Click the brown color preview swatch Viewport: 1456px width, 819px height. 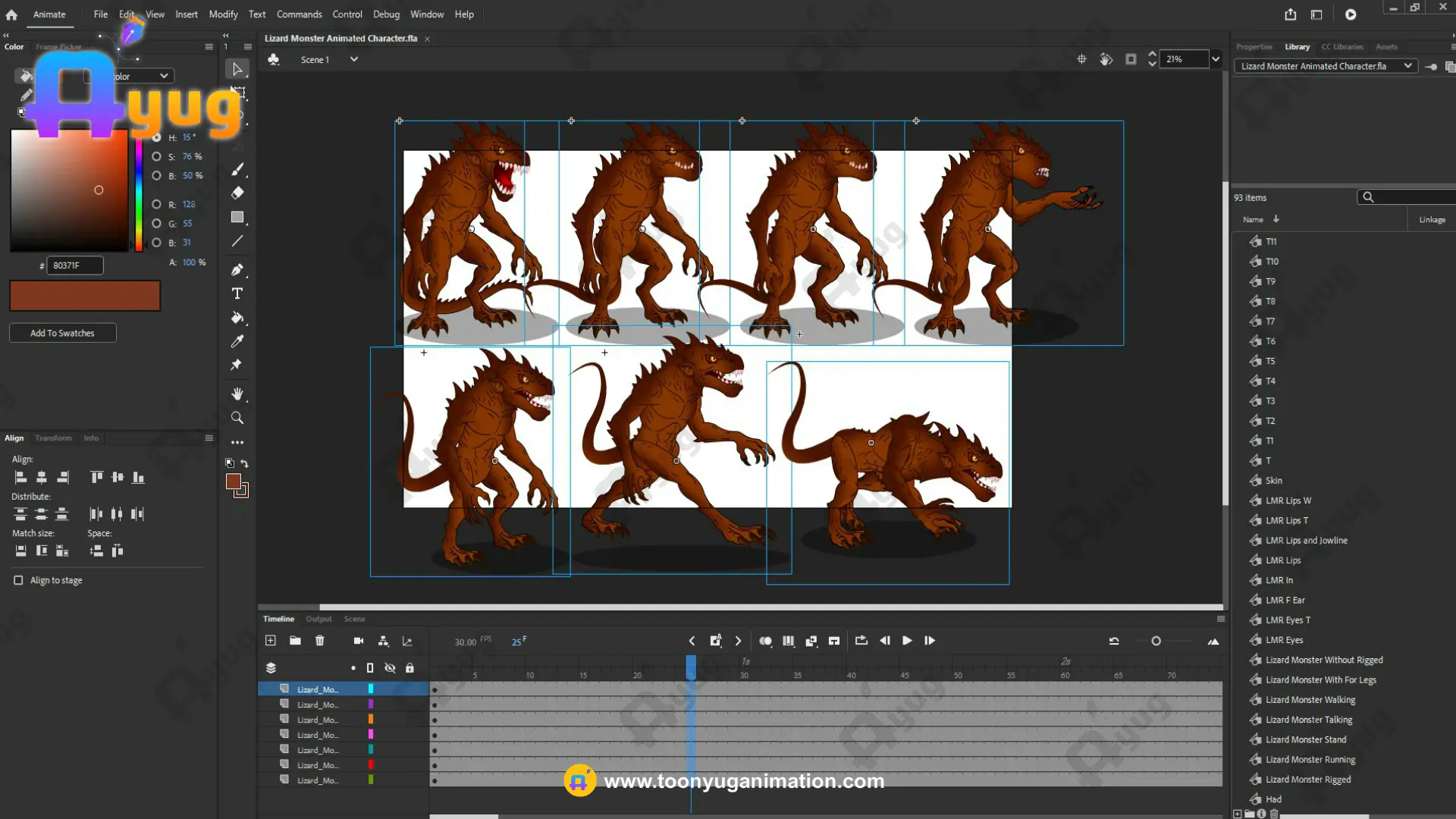click(x=85, y=296)
